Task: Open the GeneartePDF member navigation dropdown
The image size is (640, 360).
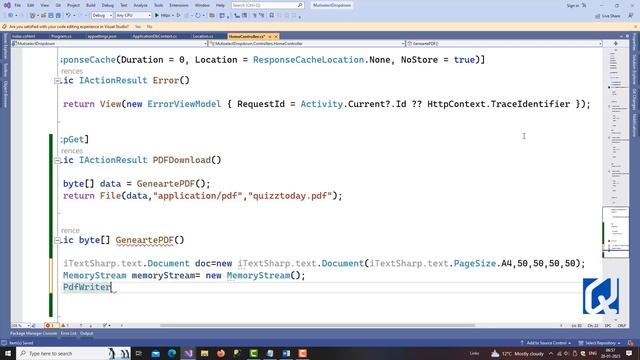Action: point(504,43)
